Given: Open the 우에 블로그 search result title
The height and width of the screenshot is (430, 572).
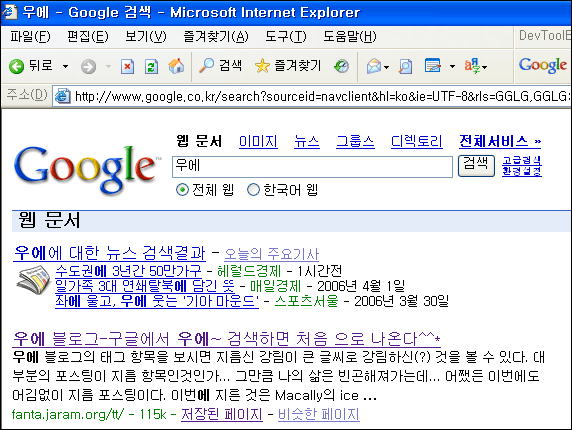Looking at the screenshot, I should click(x=227, y=339).
